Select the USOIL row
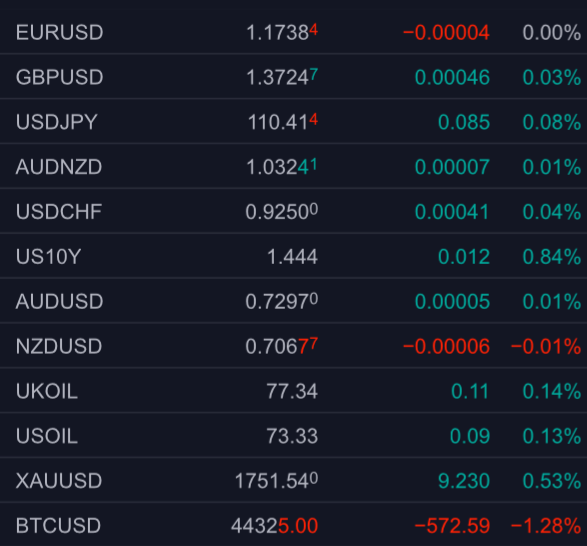 click(x=294, y=436)
